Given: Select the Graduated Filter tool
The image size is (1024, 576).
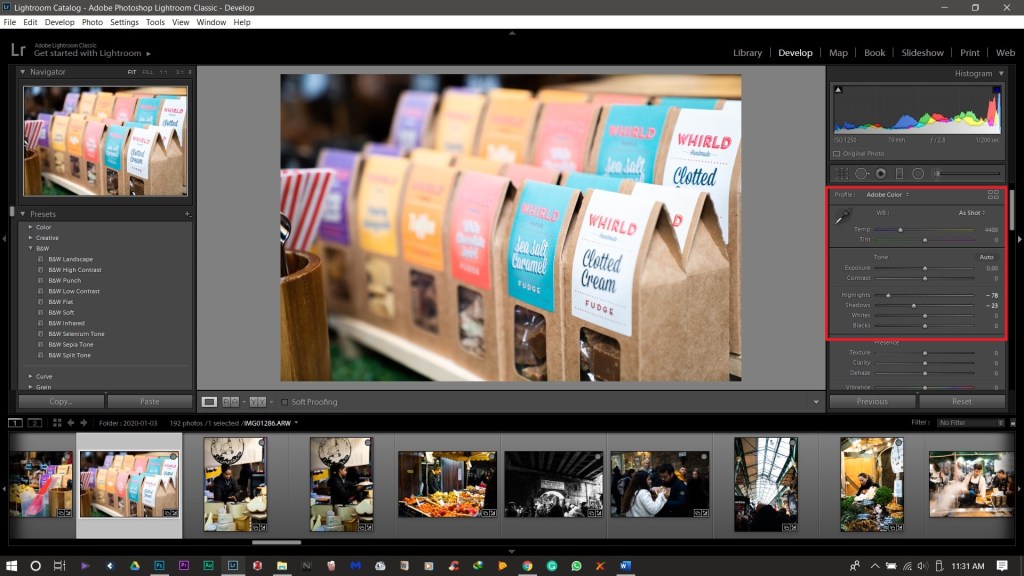Looking at the screenshot, I should [899, 173].
